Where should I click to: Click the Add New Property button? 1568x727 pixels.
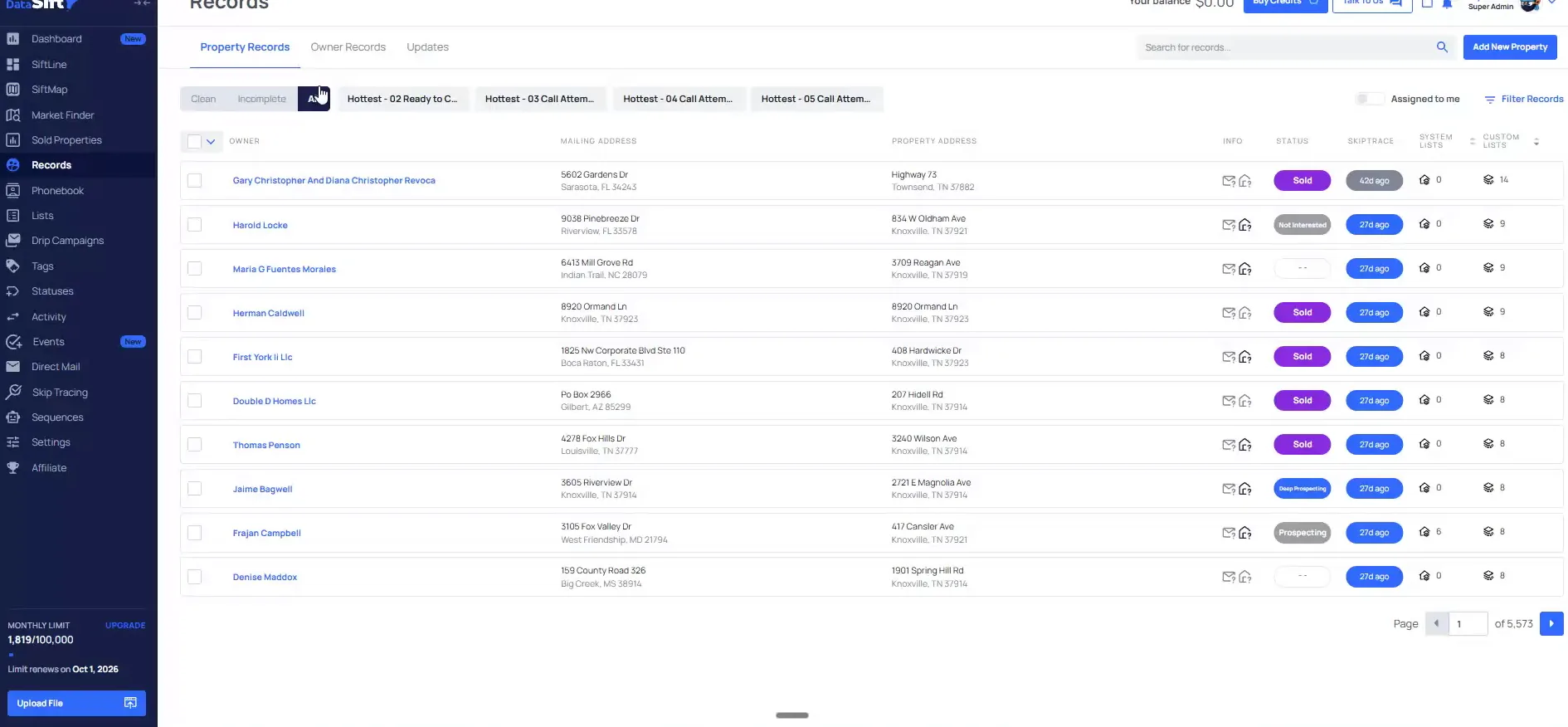tap(1510, 47)
